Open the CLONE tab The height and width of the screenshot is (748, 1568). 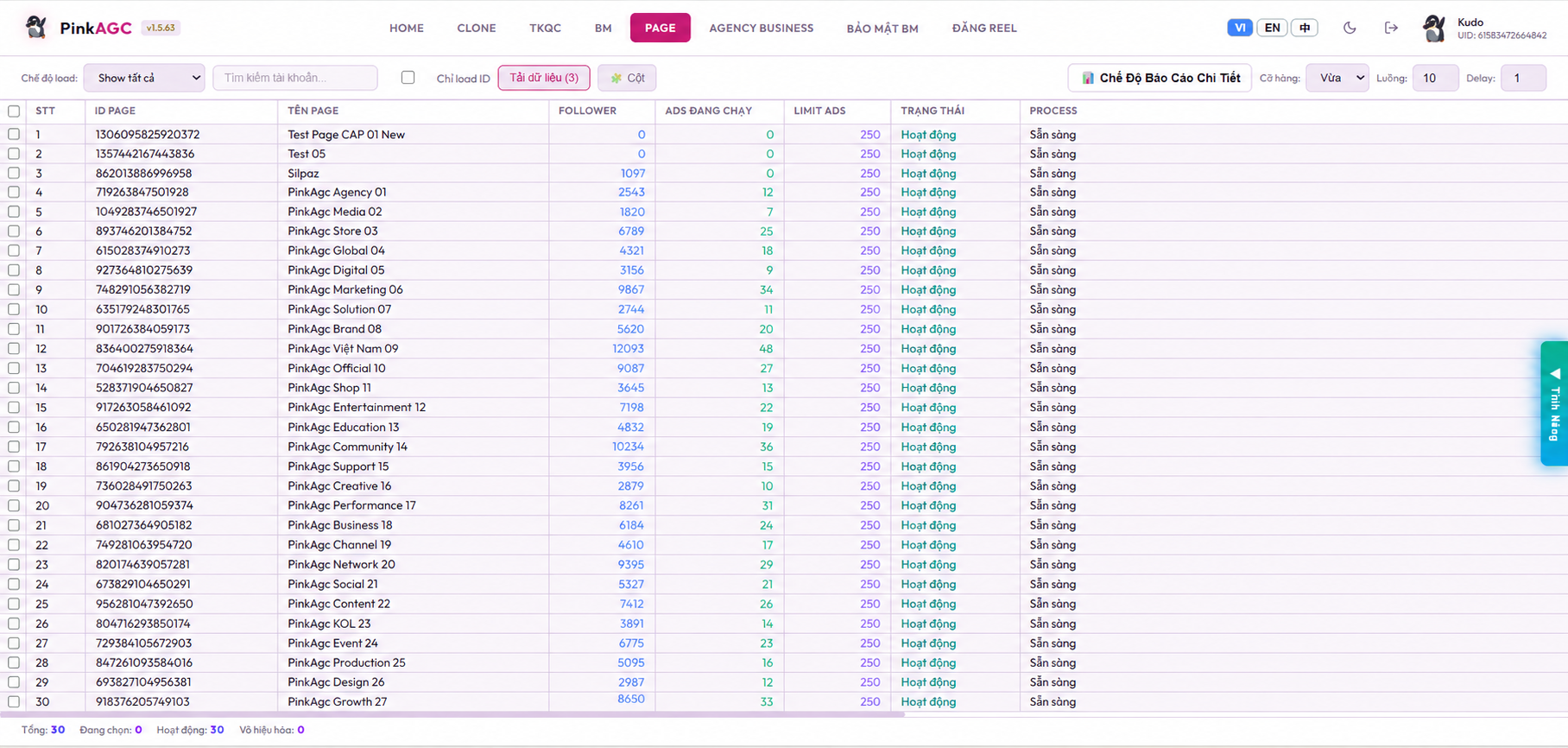477,28
